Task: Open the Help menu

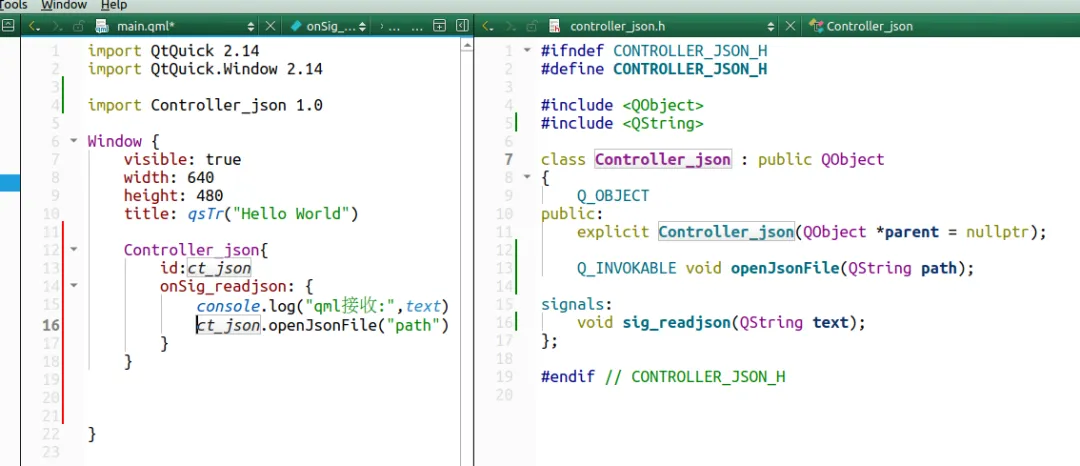Action: click(x=114, y=5)
